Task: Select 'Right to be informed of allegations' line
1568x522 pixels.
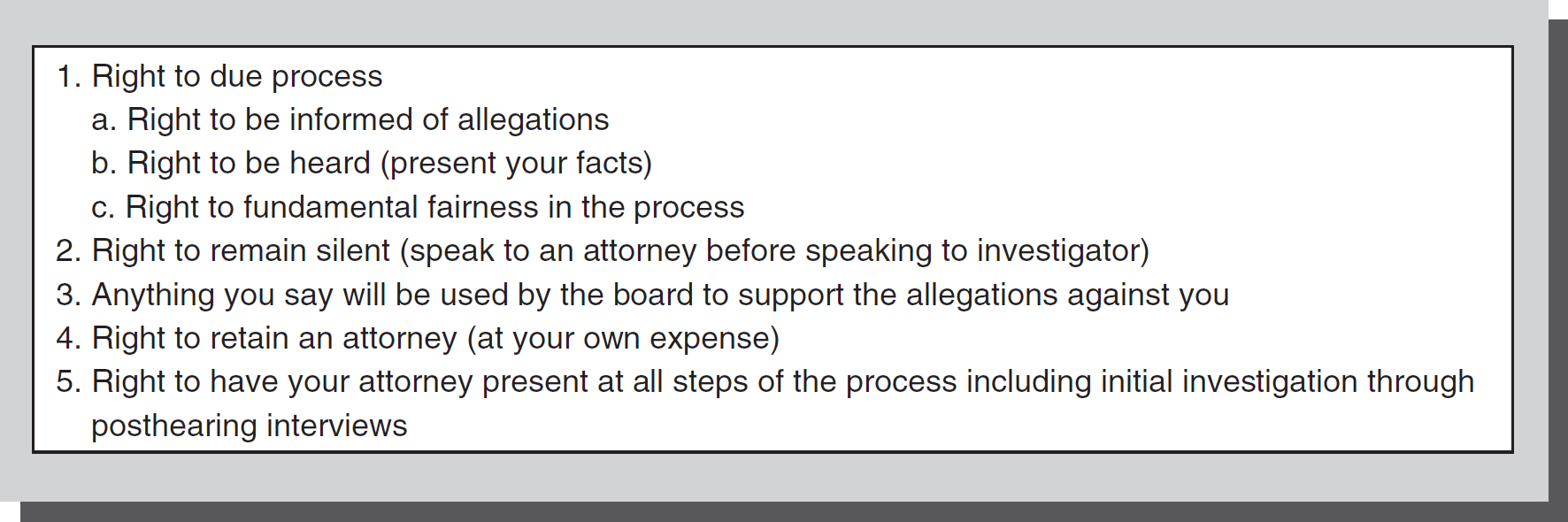Action: coord(367,119)
